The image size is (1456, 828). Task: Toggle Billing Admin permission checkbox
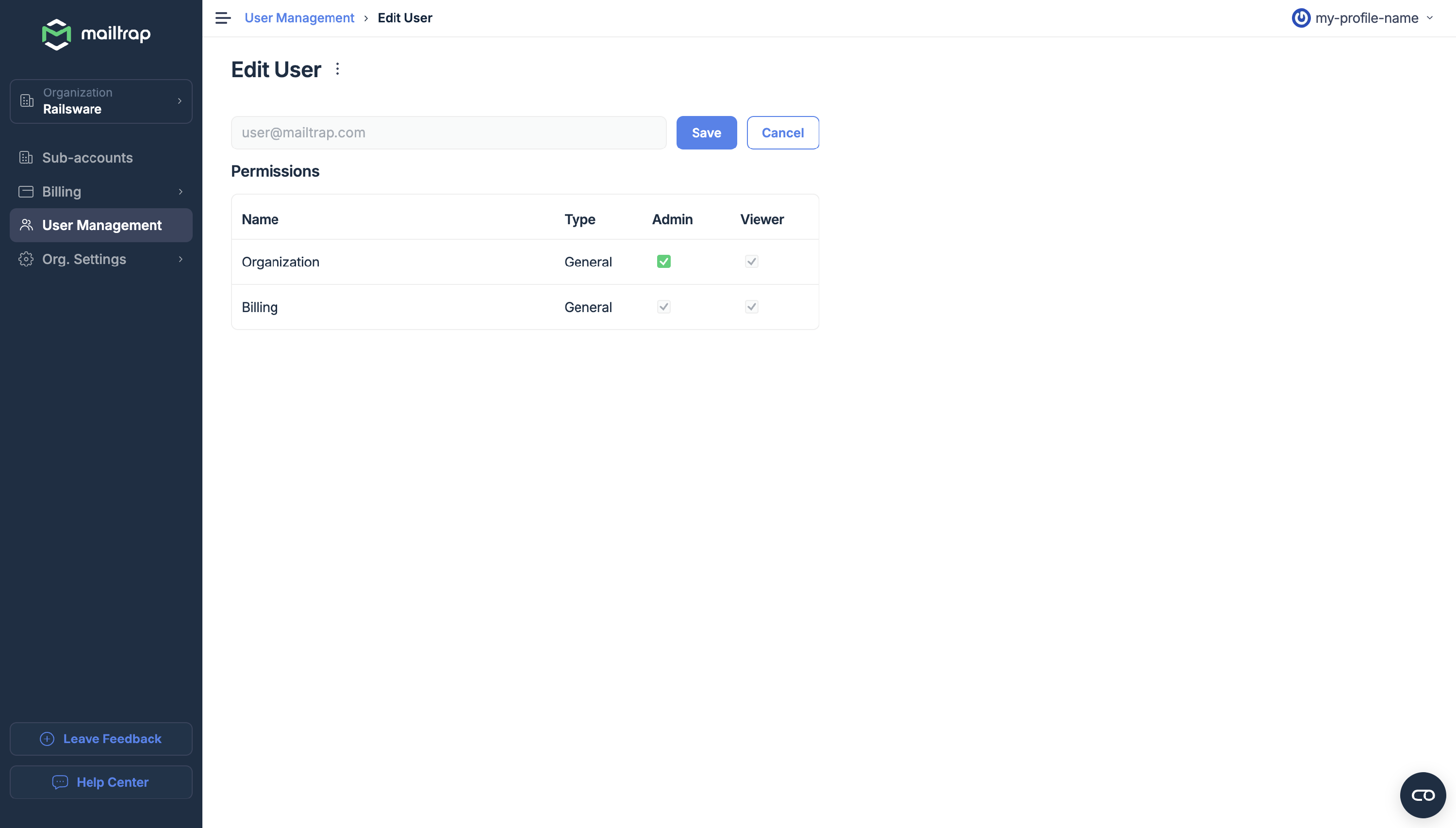663,307
